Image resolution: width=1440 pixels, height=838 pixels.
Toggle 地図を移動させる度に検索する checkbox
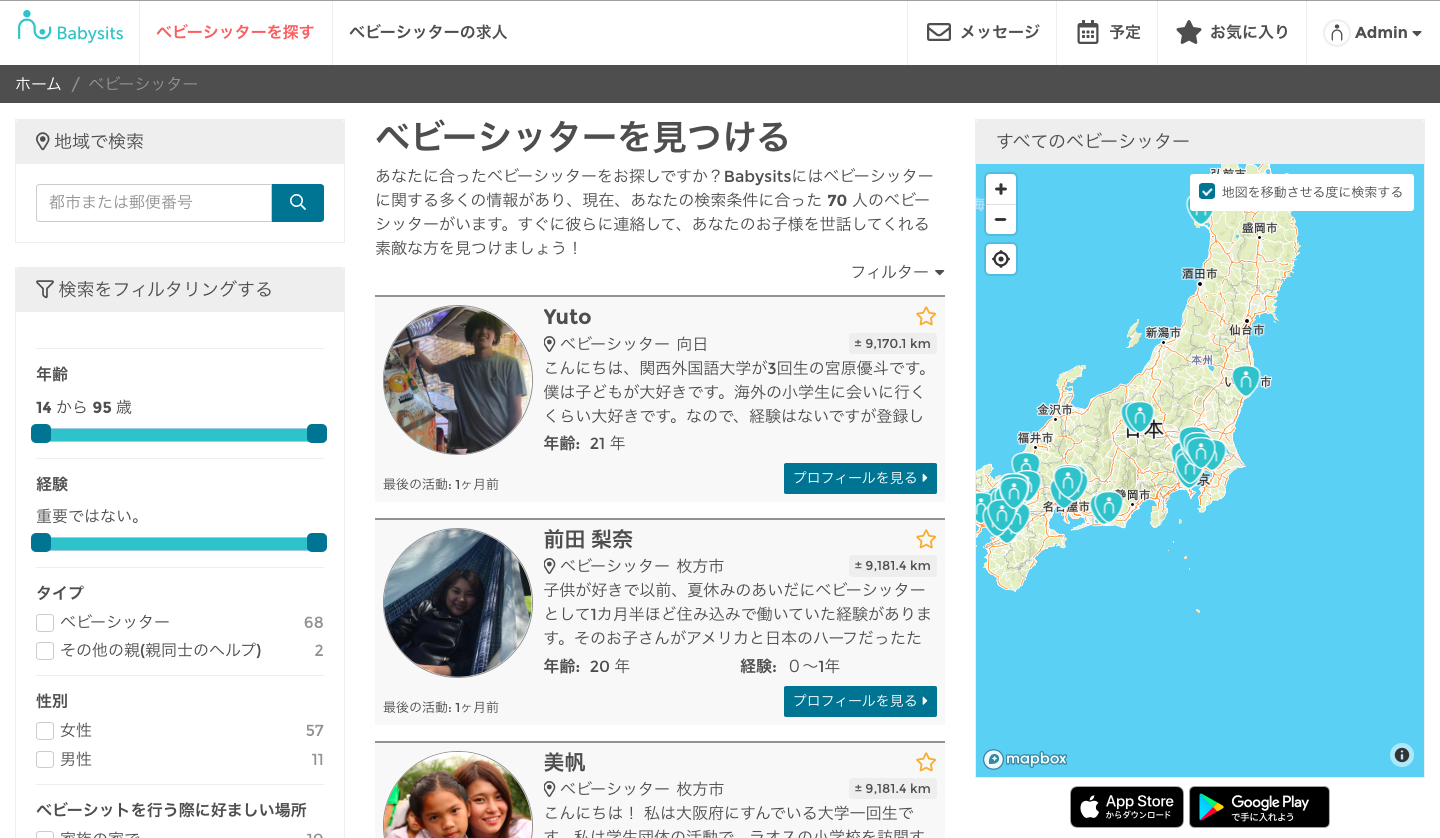(x=1207, y=192)
